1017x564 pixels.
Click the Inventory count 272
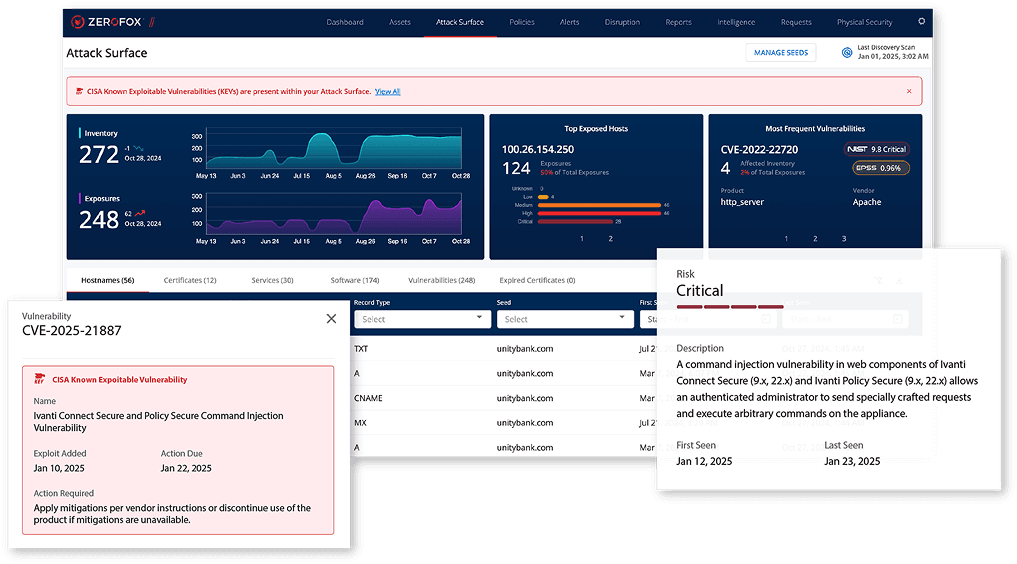click(99, 154)
